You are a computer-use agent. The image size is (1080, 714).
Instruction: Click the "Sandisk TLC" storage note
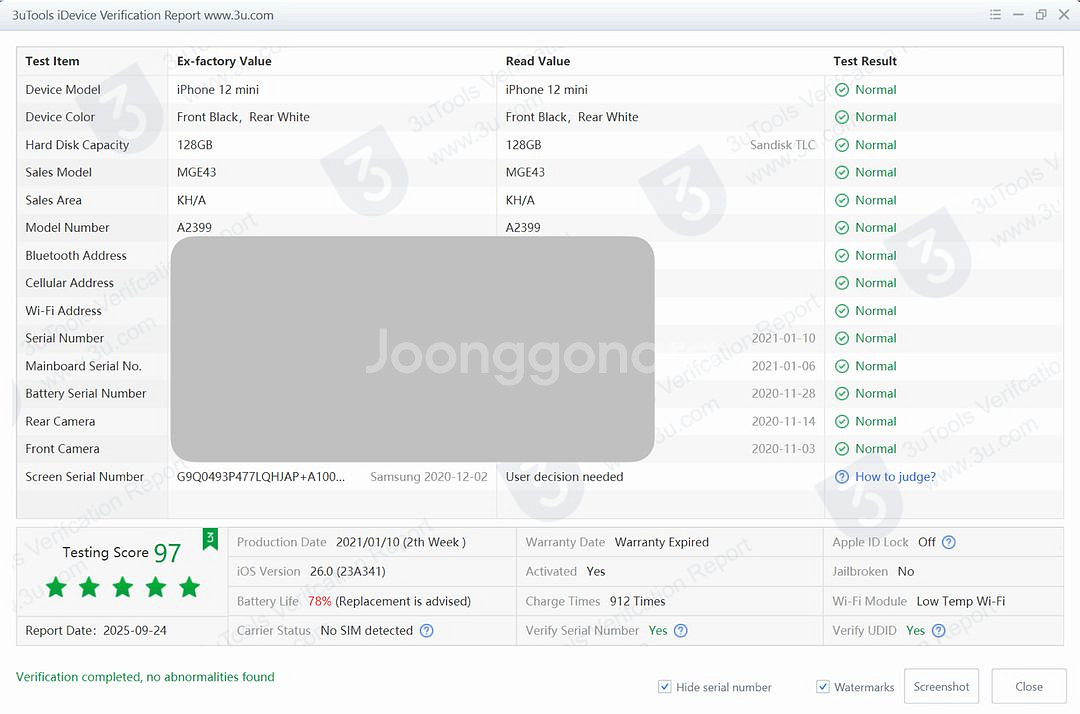(x=782, y=145)
